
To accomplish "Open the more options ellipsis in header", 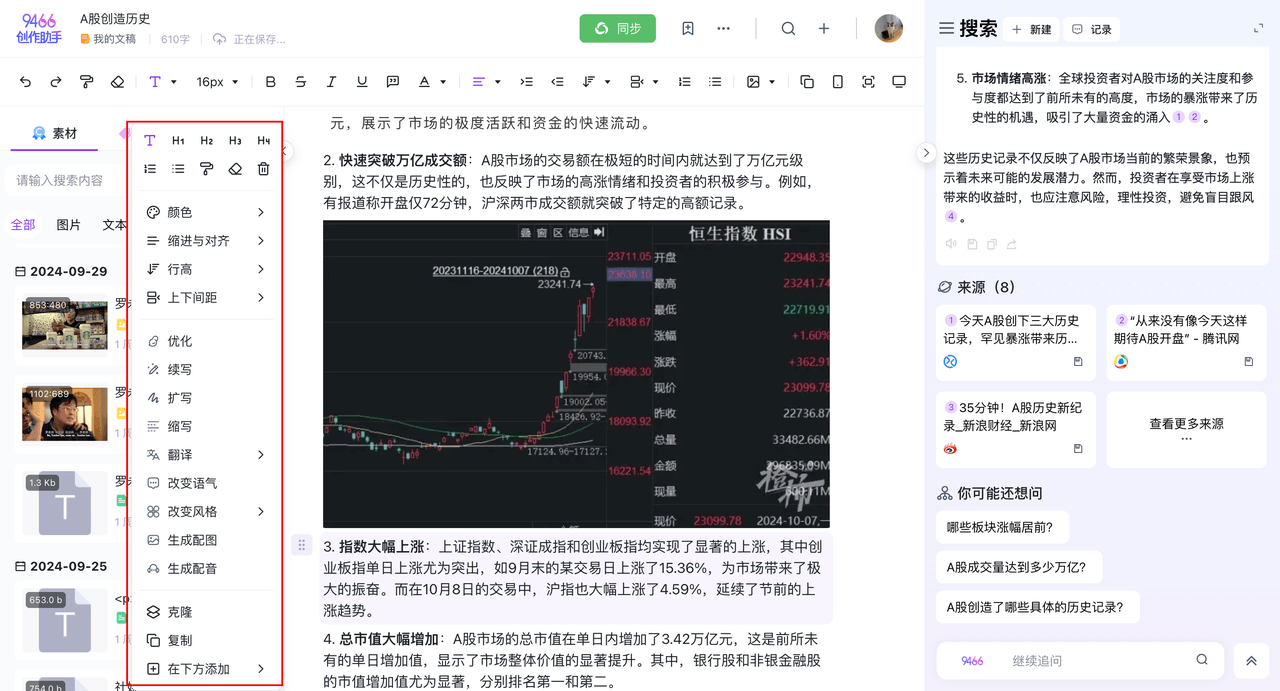I will click(723, 29).
